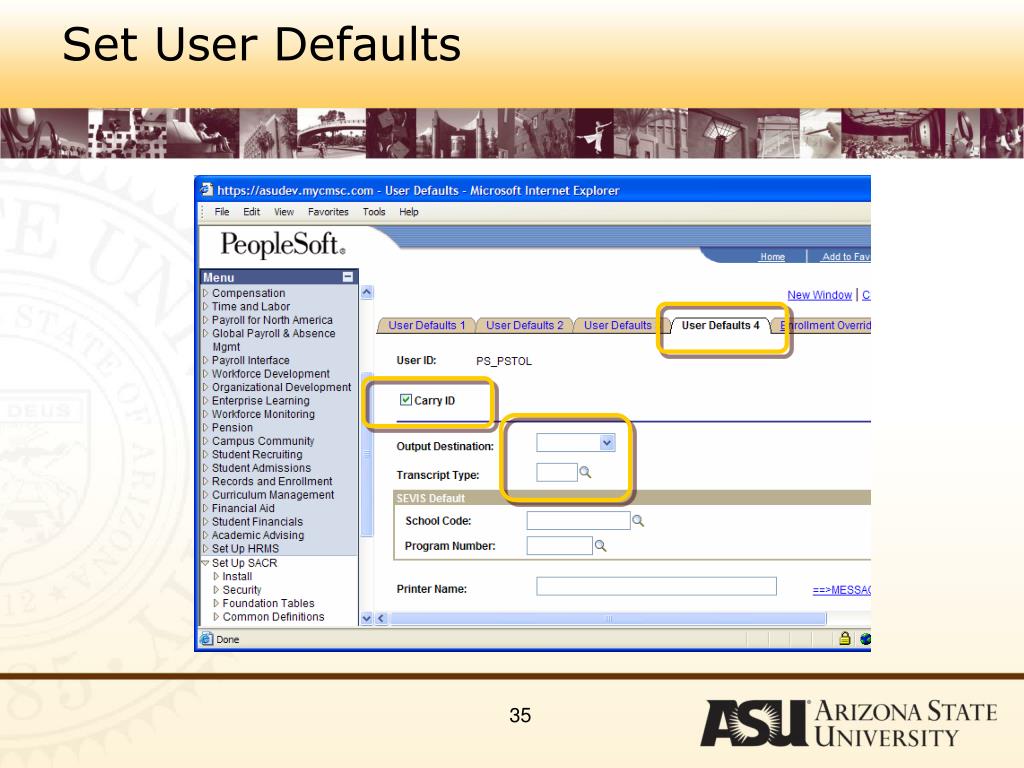1024x768 pixels.
Task: Open the File menu
Action: pos(222,212)
